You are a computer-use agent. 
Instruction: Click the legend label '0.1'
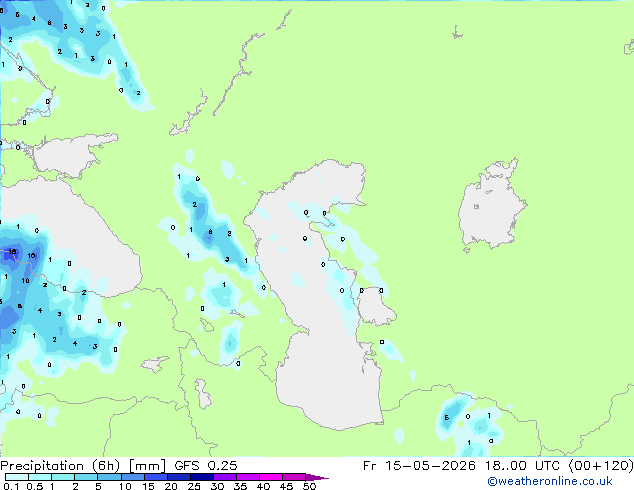[11, 486]
